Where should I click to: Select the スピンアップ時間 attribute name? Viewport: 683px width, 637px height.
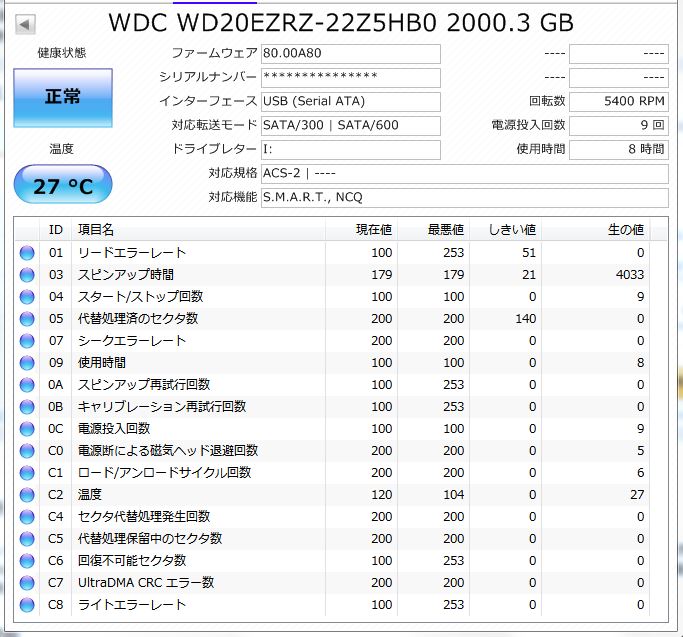coord(126,275)
